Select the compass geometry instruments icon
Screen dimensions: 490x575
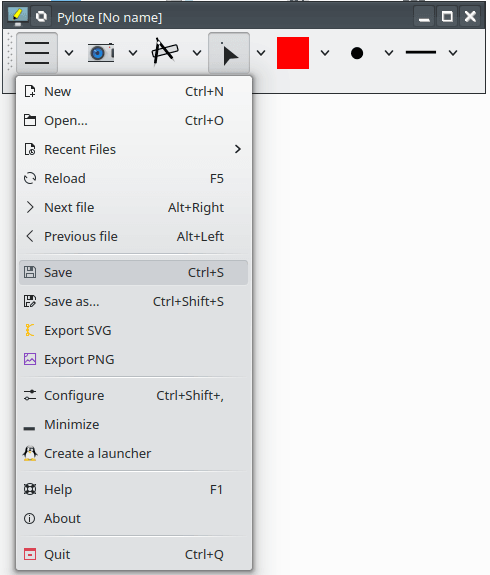tap(165, 52)
